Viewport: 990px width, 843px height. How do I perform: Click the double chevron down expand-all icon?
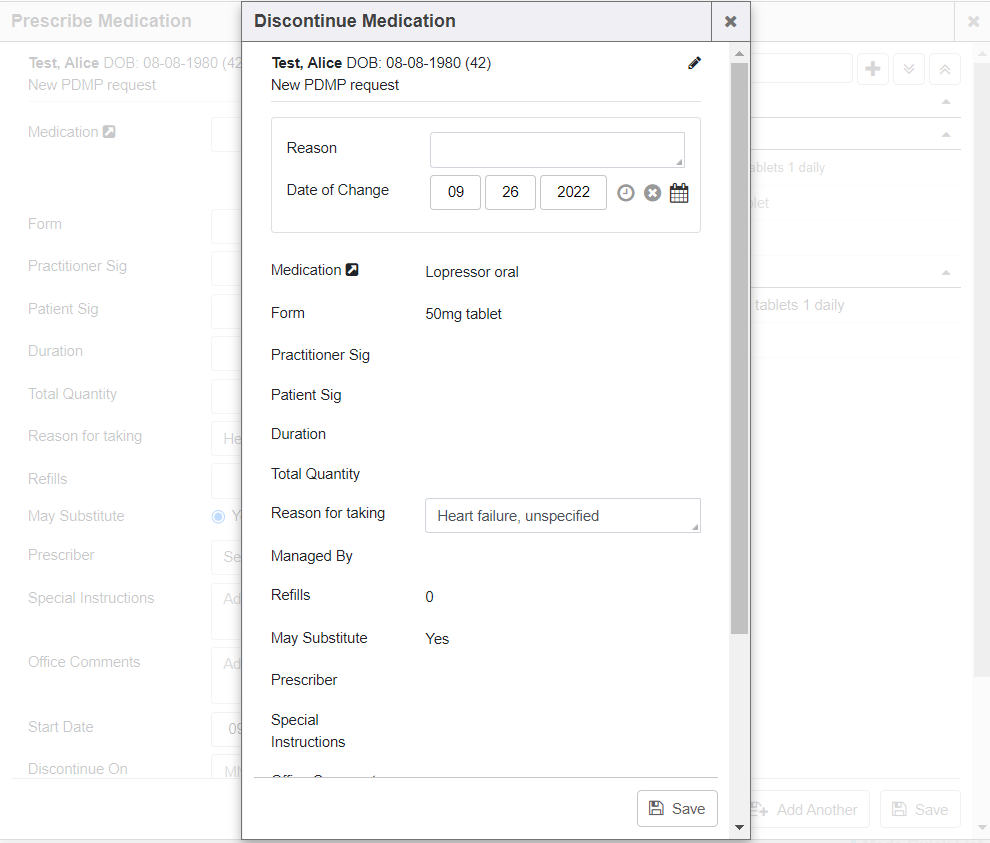(908, 69)
